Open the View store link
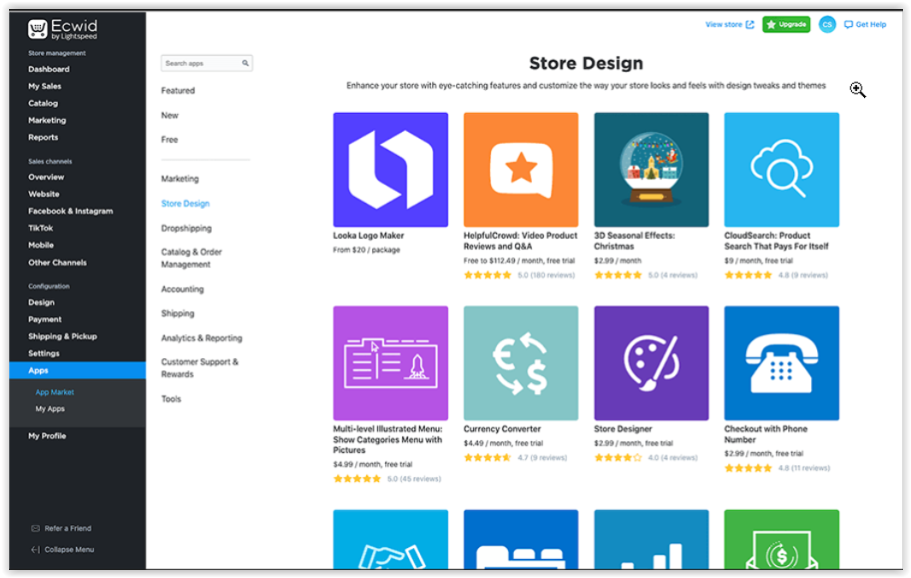Screen dimensions: 911x578 pos(729,24)
